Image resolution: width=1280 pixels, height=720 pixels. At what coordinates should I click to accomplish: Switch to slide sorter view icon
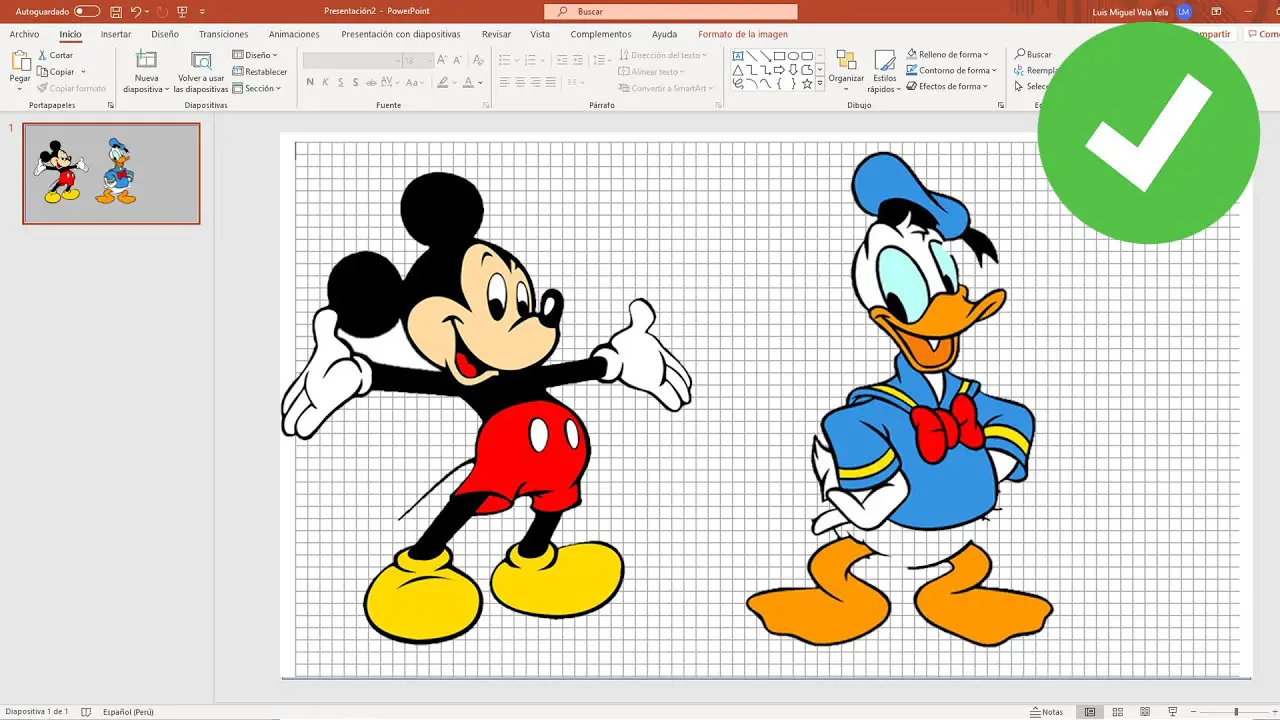click(1117, 712)
